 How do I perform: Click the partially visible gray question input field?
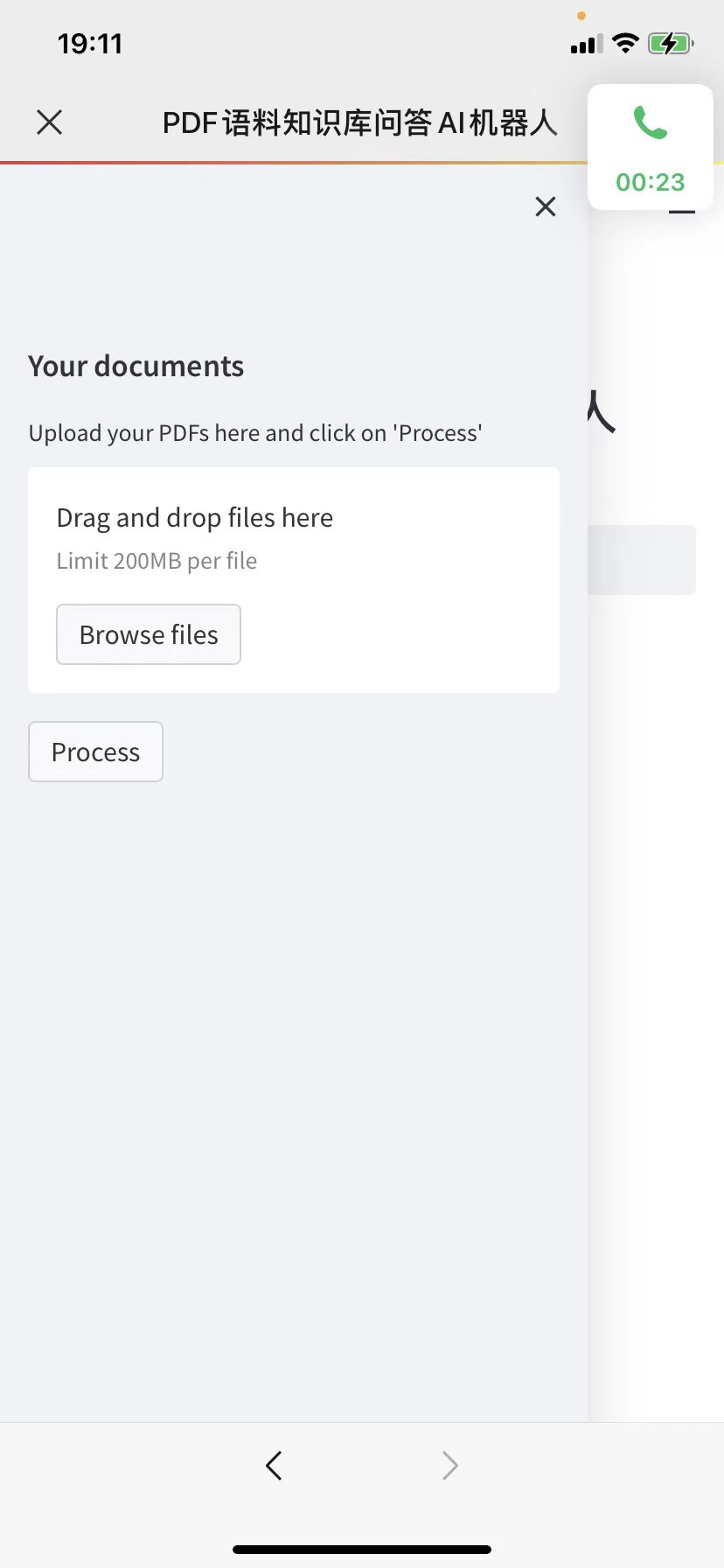(642, 560)
